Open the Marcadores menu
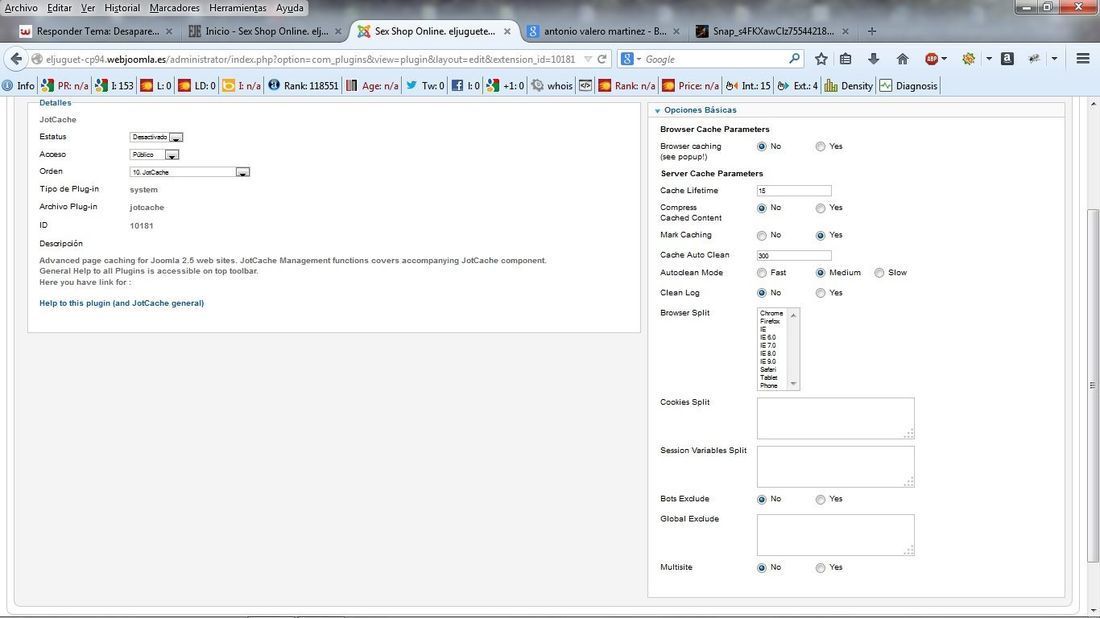Viewport: 1100px width, 618px height. click(x=175, y=8)
